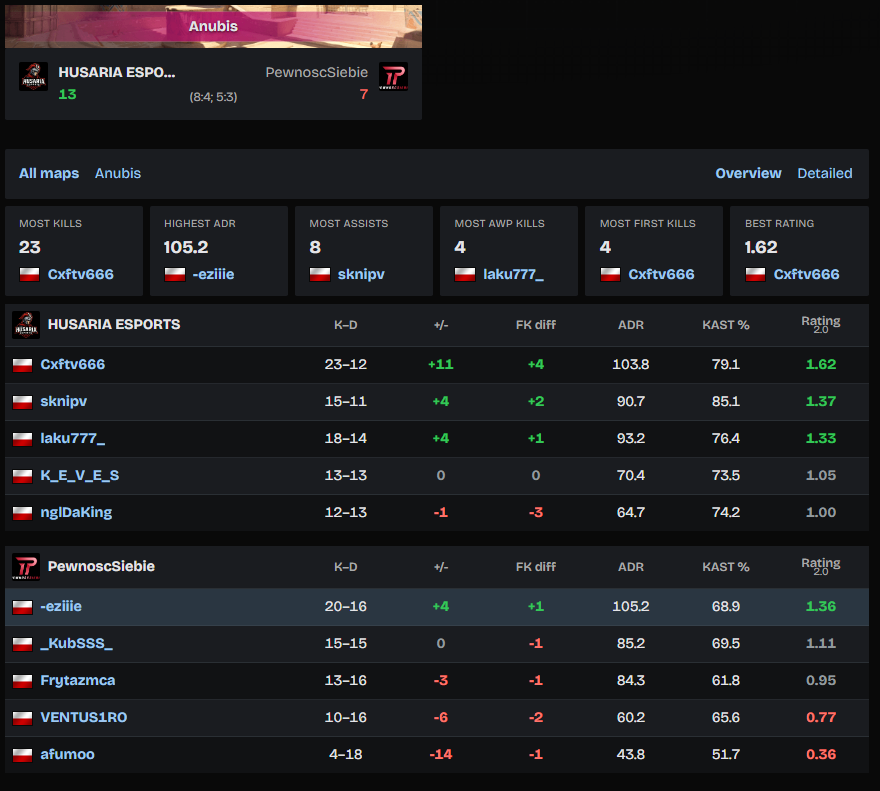Screen dimensions: 880x791
Task: Open K_E_V_E_S player link in table
Action: [x=80, y=475]
